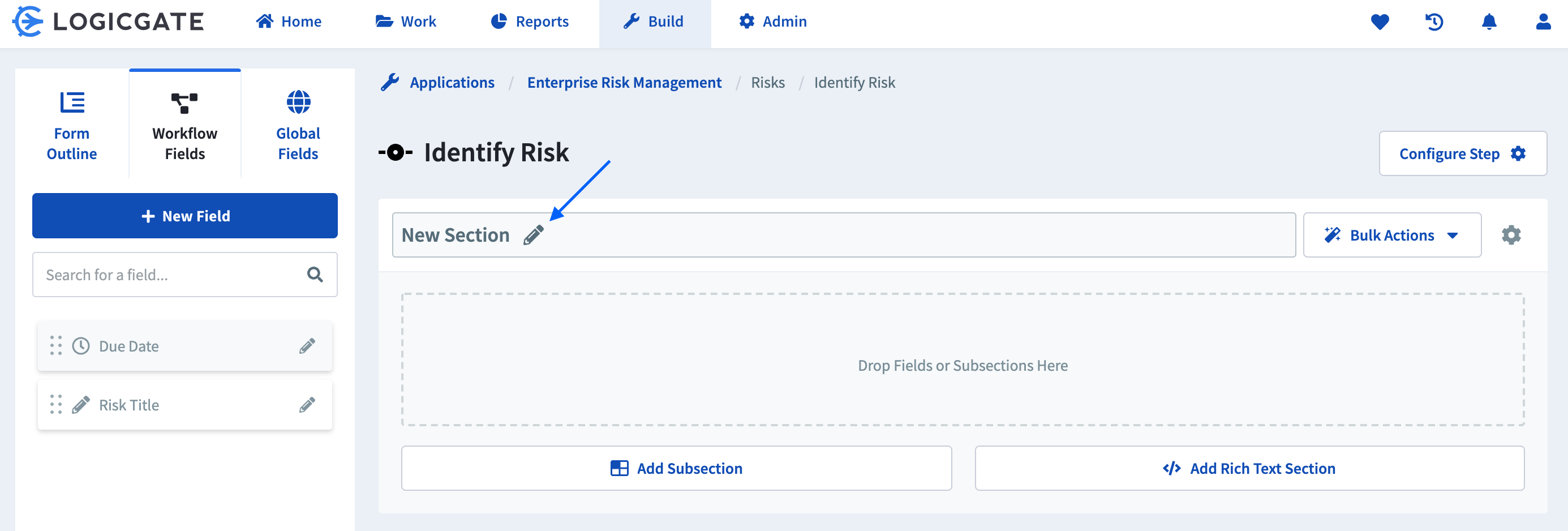Click Add Subsection button
The width and height of the screenshot is (1568, 531).
[x=676, y=468]
